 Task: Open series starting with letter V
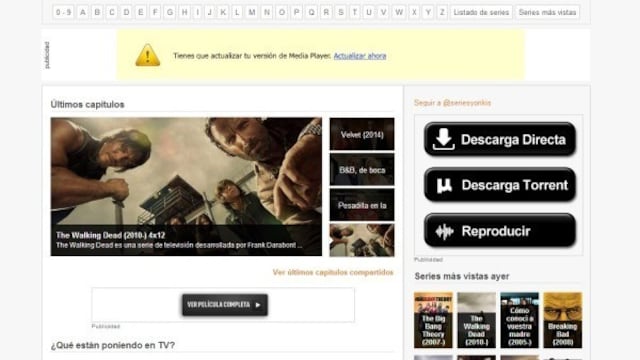[x=384, y=12]
